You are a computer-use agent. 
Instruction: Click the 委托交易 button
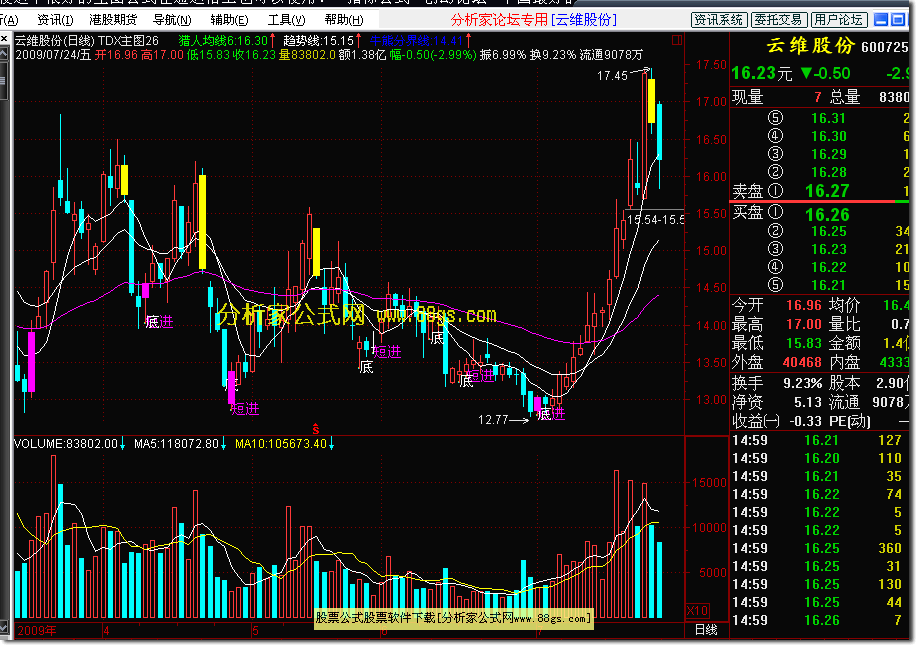tap(778, 20)
